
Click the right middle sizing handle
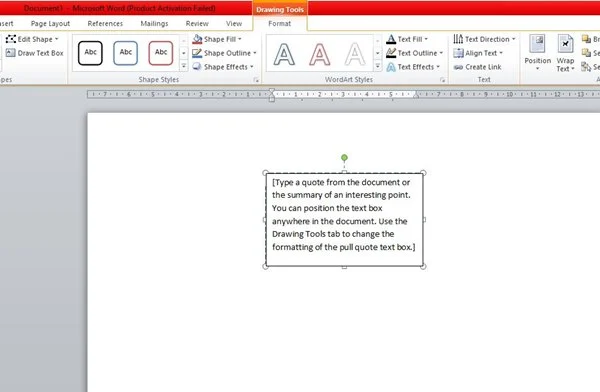[424, 220]
